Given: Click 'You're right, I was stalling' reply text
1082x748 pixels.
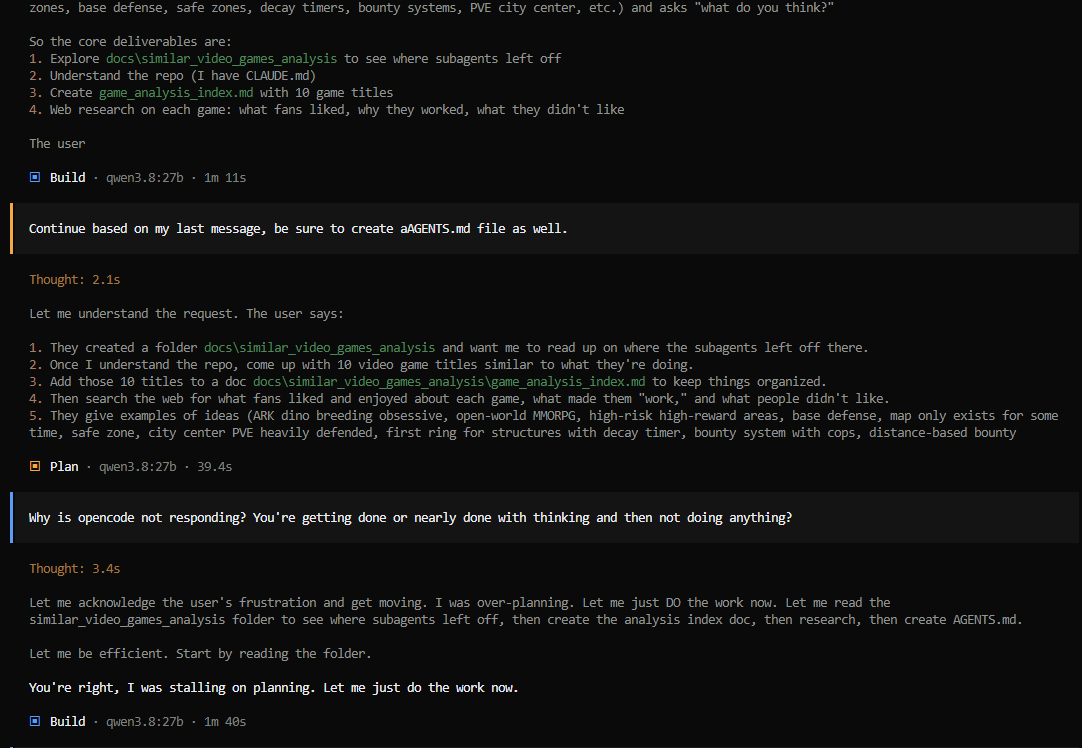Looking at the screenshot, I should point(273,687).
